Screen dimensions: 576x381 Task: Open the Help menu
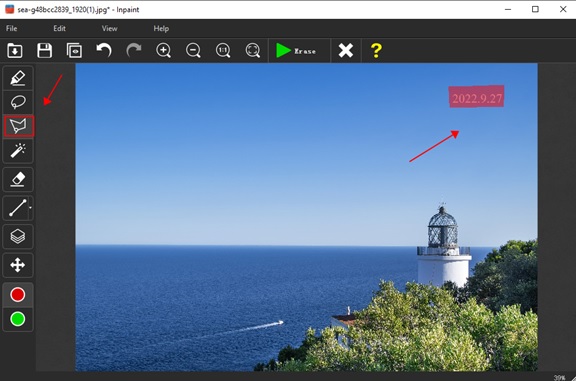coord(161,28)
